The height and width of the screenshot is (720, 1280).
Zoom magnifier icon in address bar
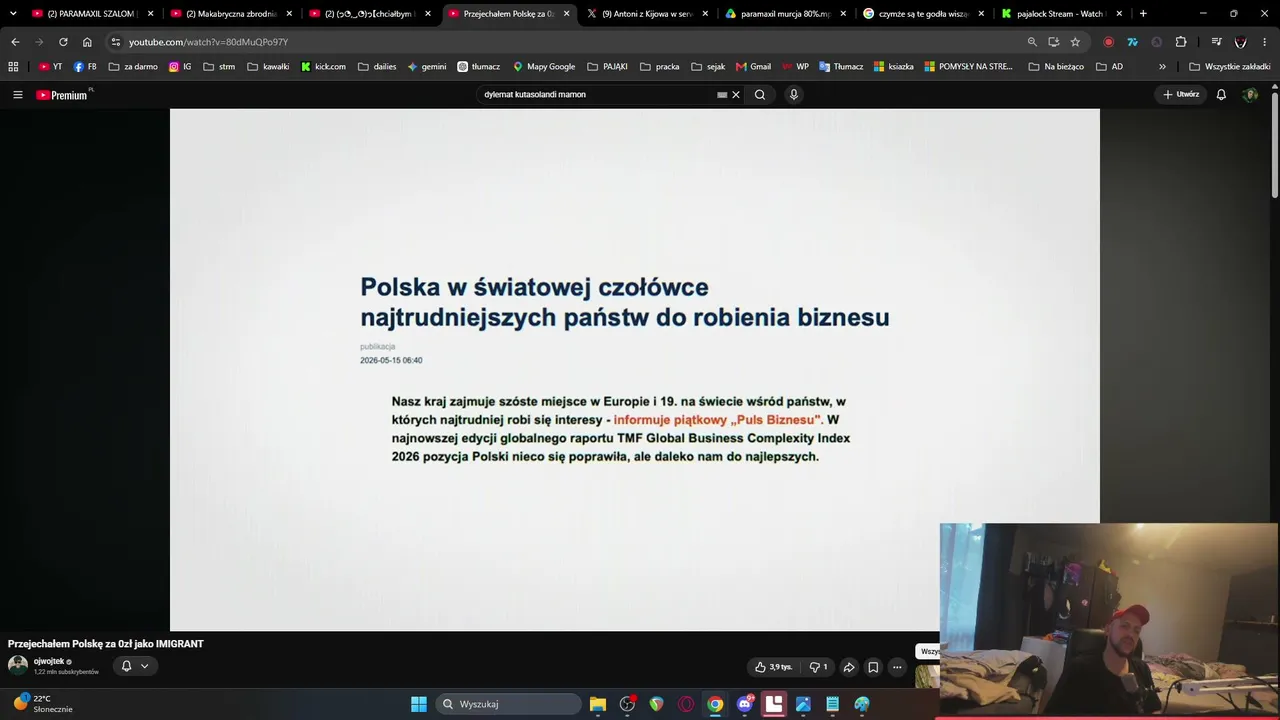pos(1032,42)
